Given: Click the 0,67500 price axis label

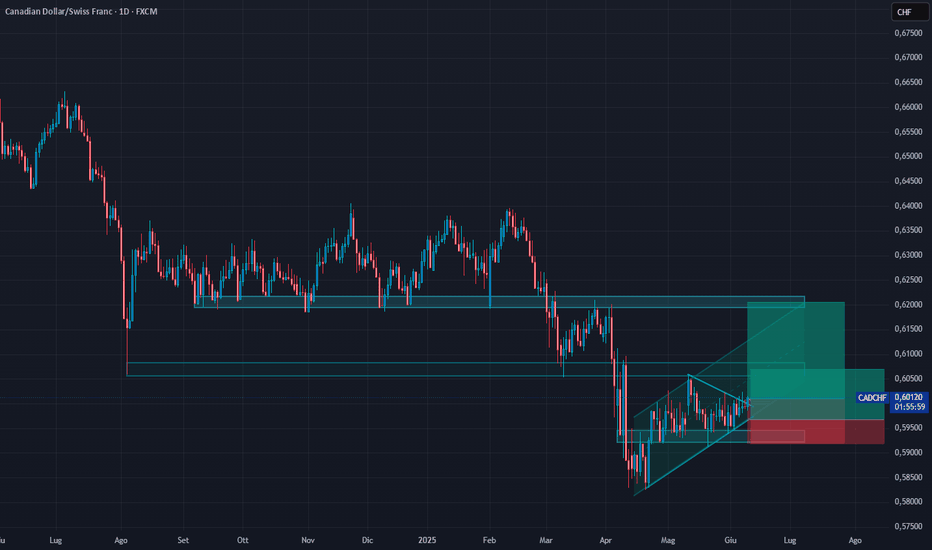Looking at the screenshot, I should (909, 33).
